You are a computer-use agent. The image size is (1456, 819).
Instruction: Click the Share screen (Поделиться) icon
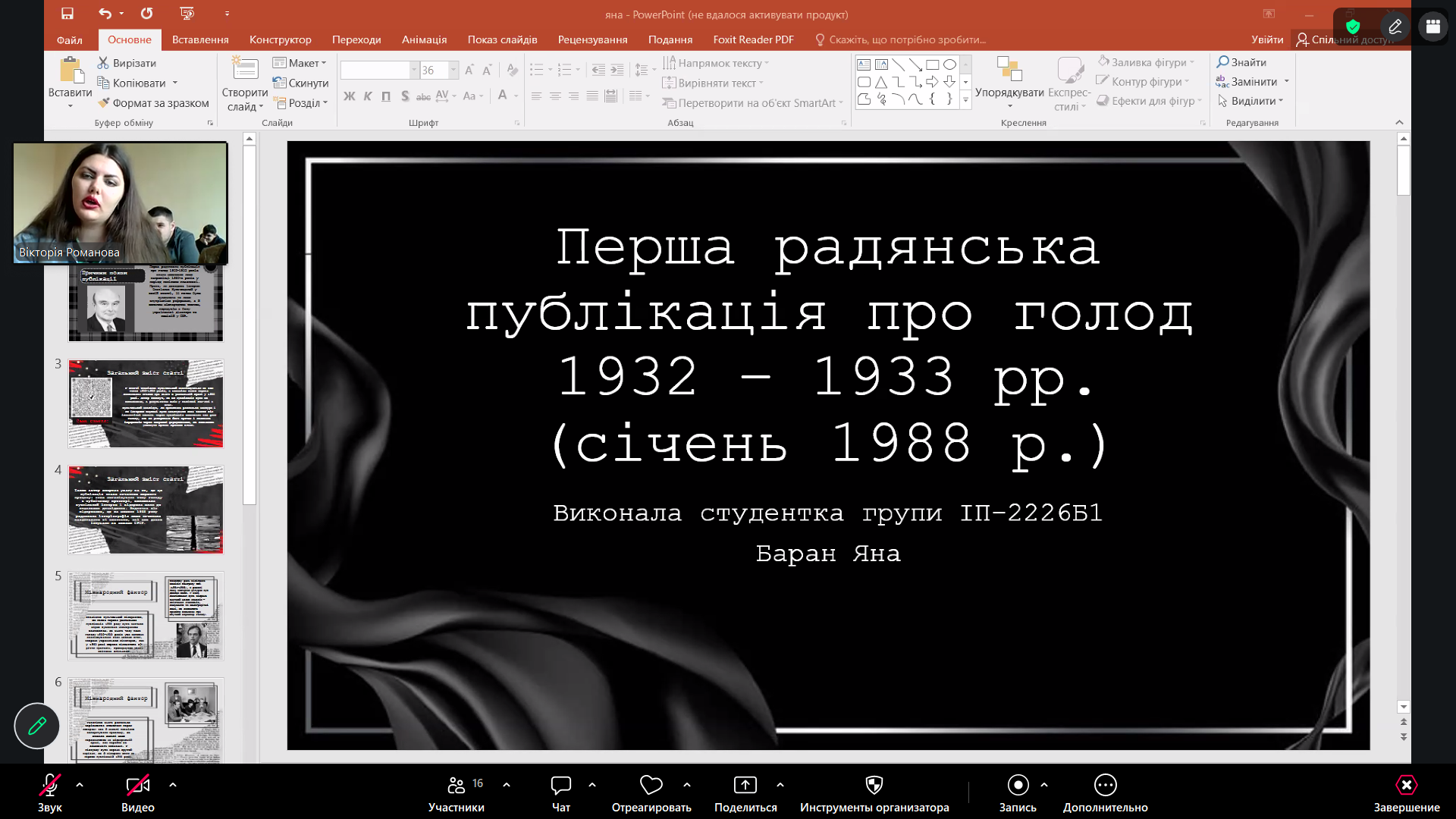pyautogui.click(x=745, y=786)
